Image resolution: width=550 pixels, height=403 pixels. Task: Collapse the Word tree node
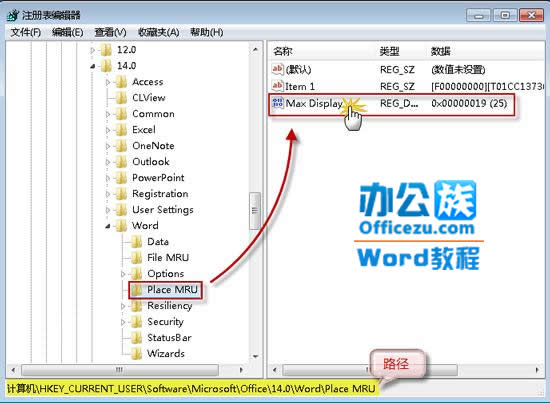click(x=108, y=226)
